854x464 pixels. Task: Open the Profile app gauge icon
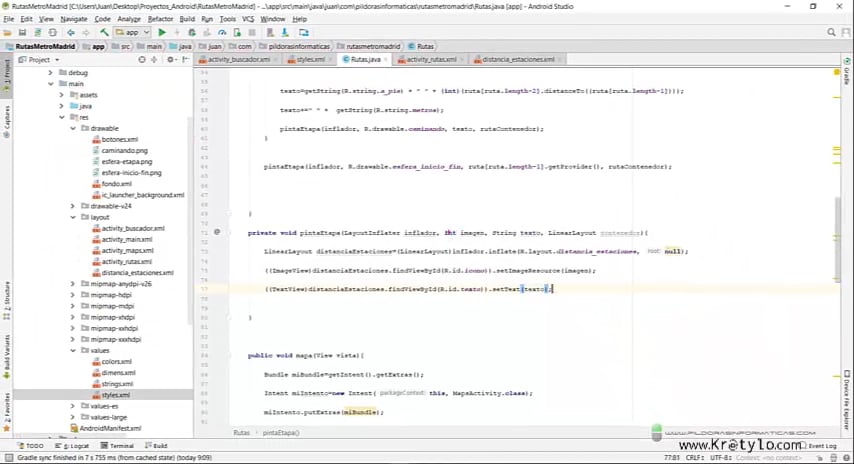(222, 33)
